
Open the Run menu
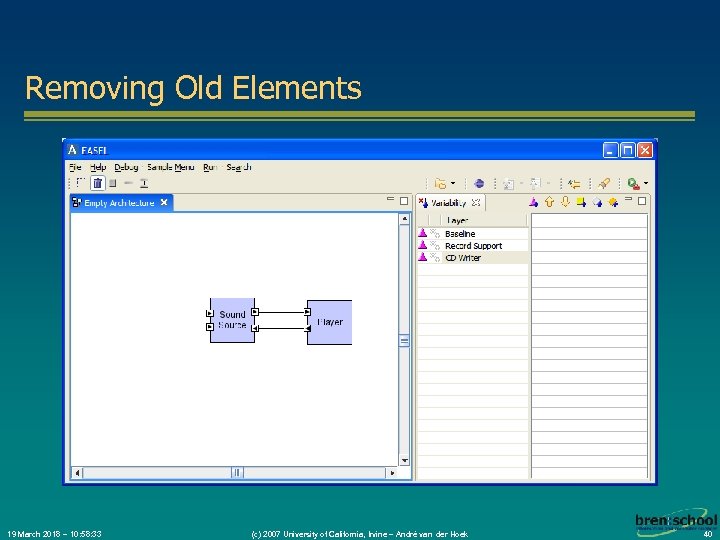coord(210,167)
